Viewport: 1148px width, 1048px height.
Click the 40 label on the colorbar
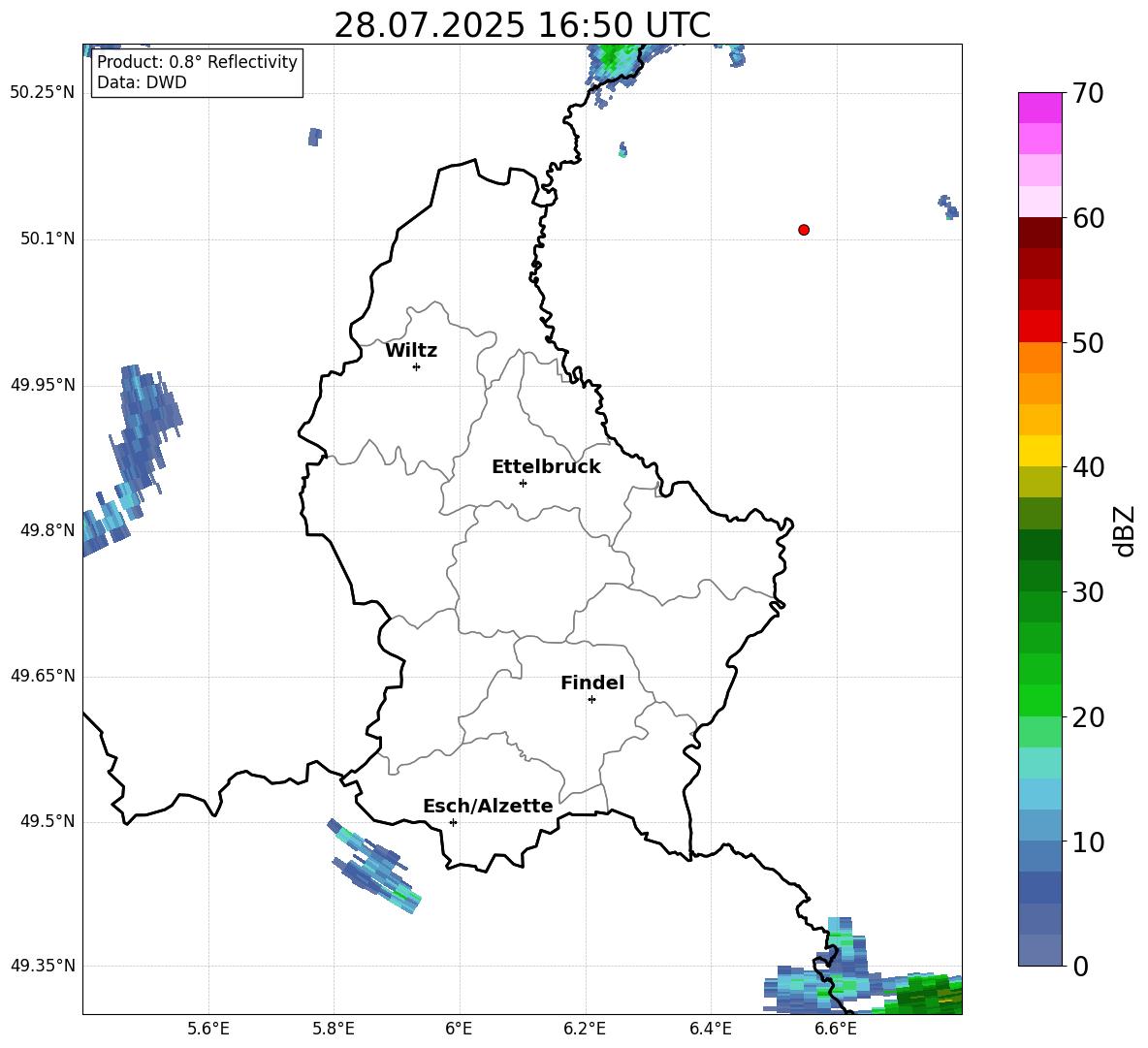pos(1087,467)
